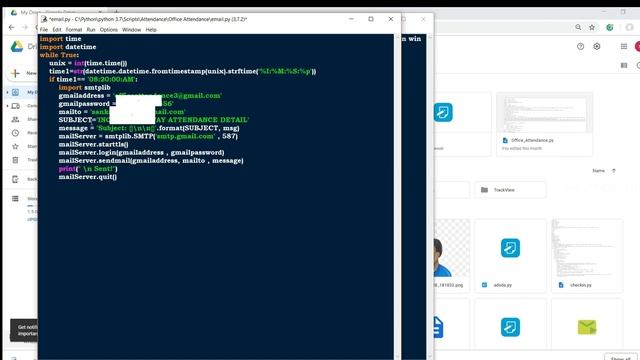
Task: Switch Drive to list layout view icon
Action: (624, 65)
